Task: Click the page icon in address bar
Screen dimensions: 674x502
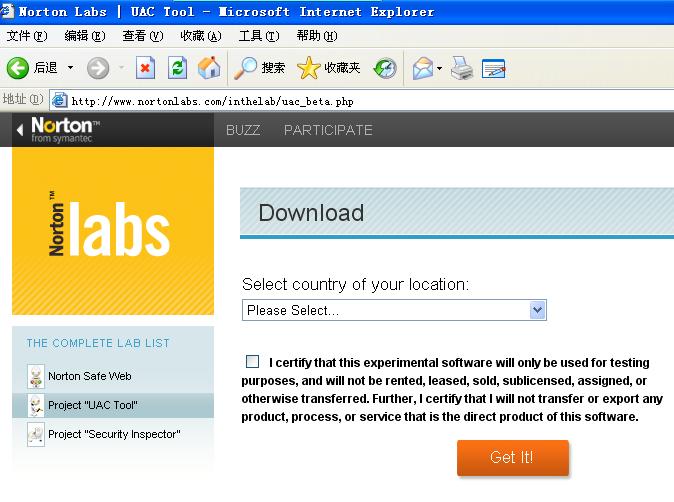Action: click(x=59, y=100)
